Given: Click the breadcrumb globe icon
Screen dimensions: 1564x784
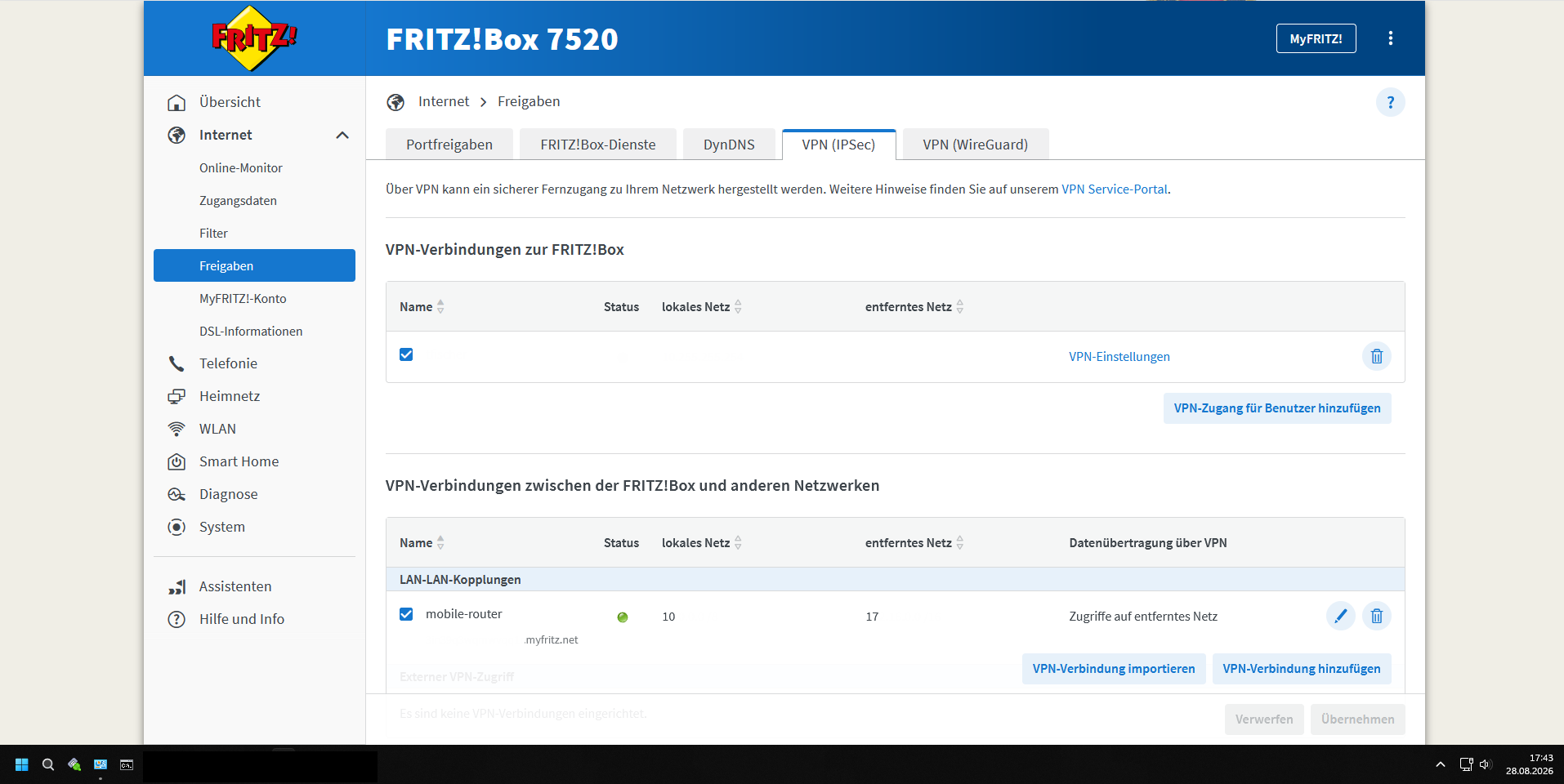Looking at the screenshot, I should pyautogui.click(x=395, y=102).
